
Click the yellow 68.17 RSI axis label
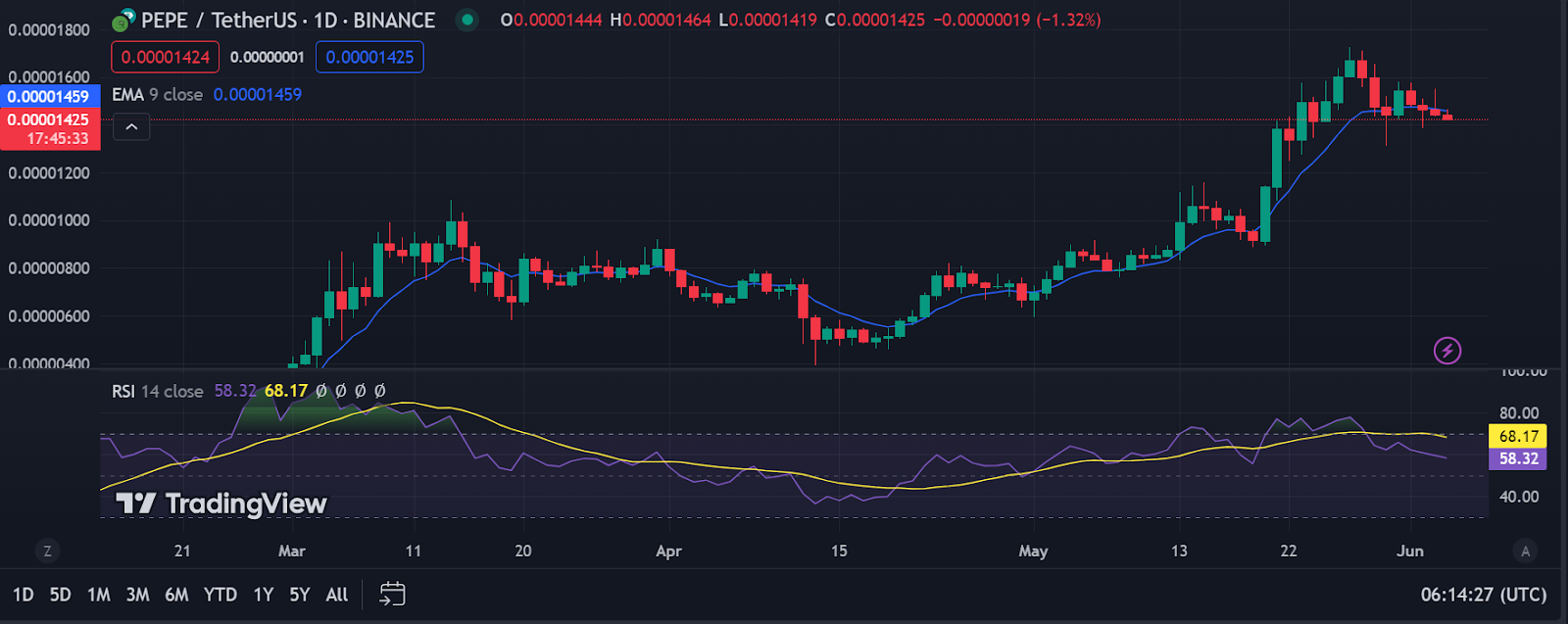pos(1518,436)
